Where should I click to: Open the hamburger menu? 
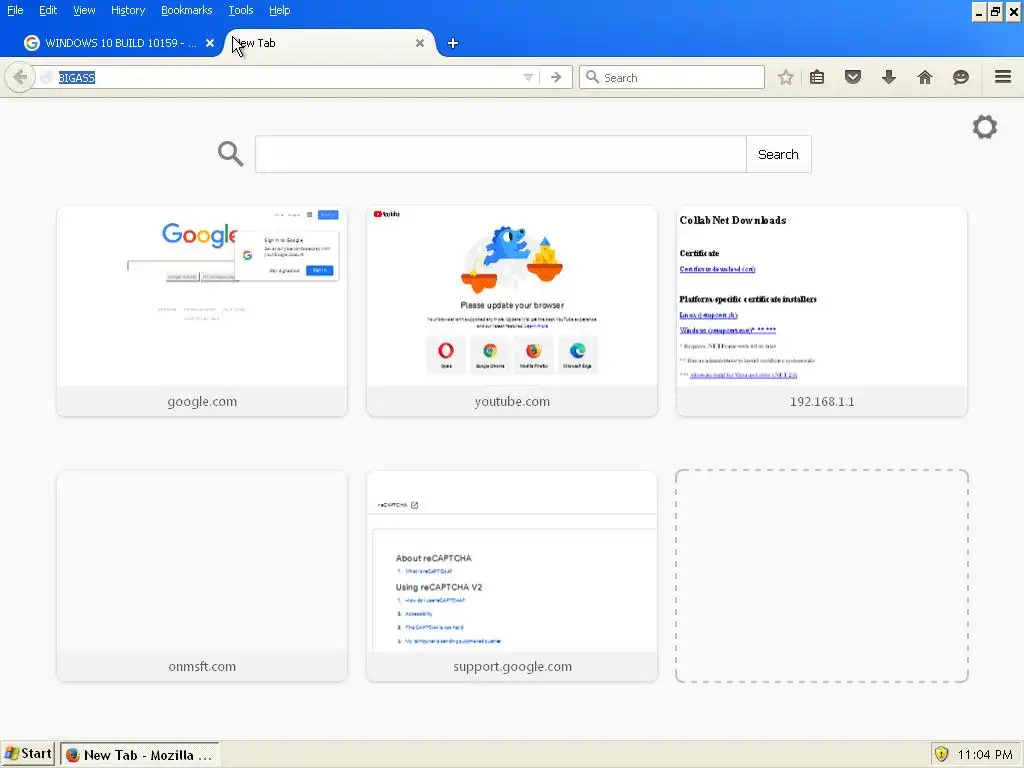1003,76
